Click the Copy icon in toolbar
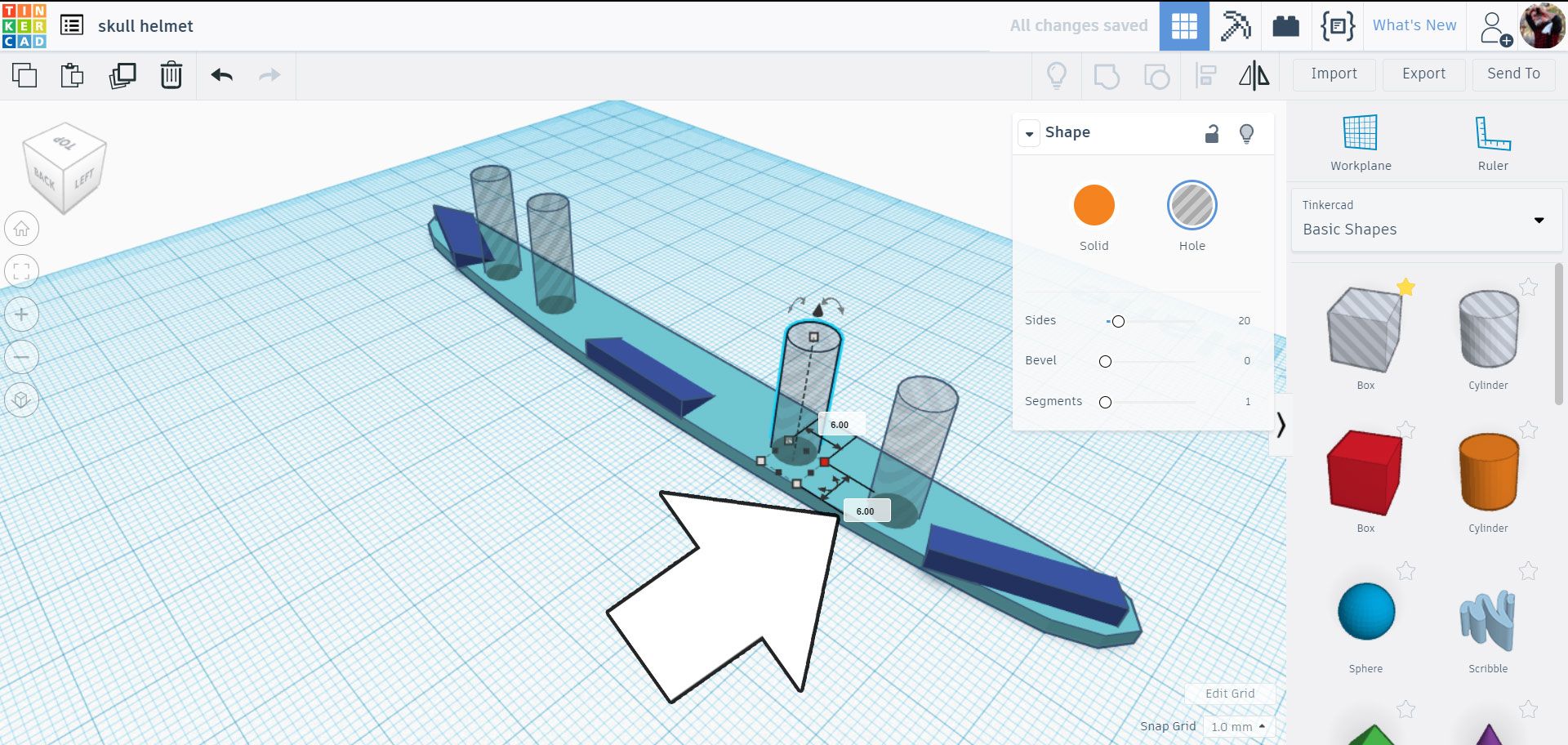This screenshot has width=1568, height=745. tap(24, 75)
